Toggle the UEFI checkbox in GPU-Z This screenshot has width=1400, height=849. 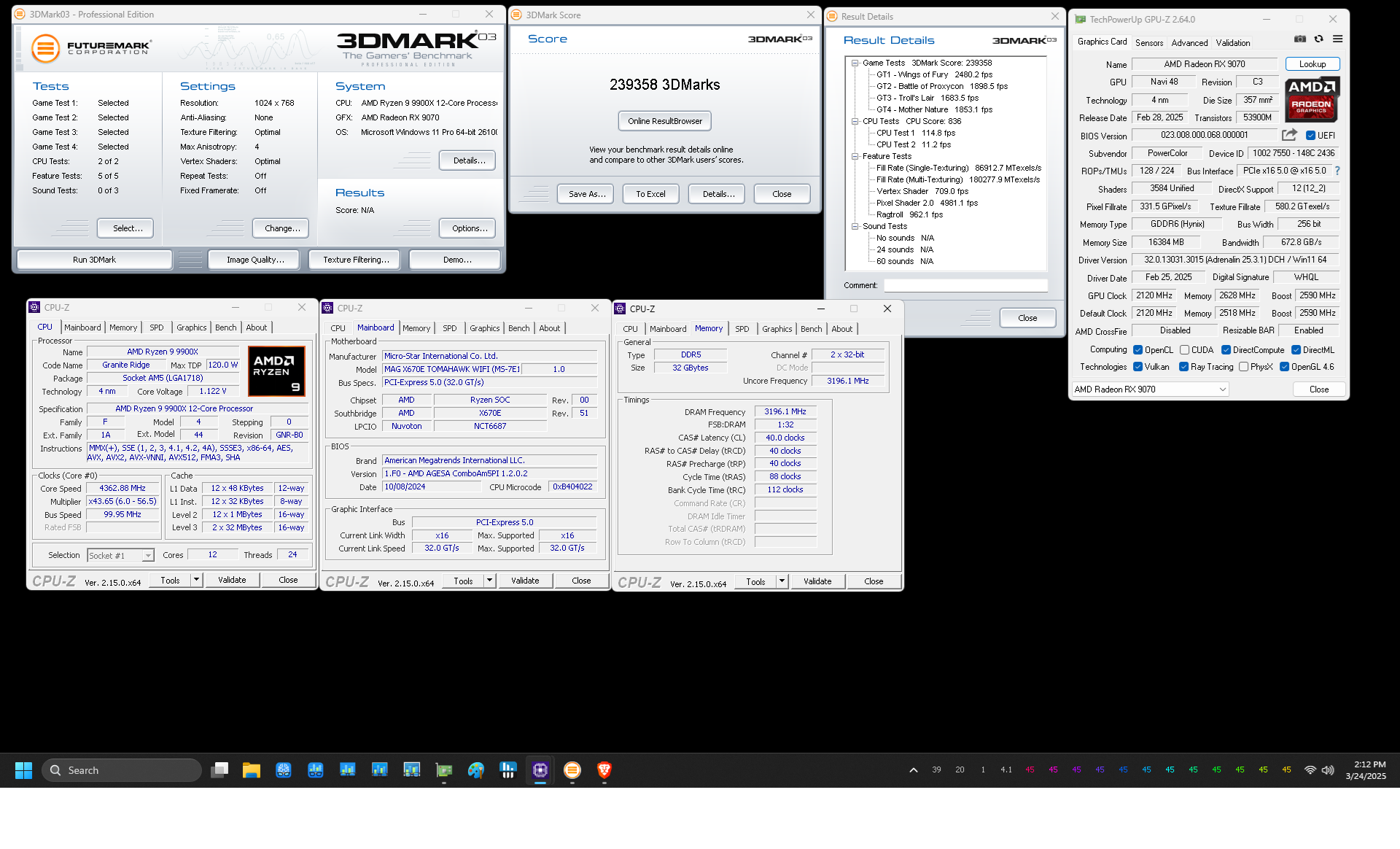[1310, 136]
